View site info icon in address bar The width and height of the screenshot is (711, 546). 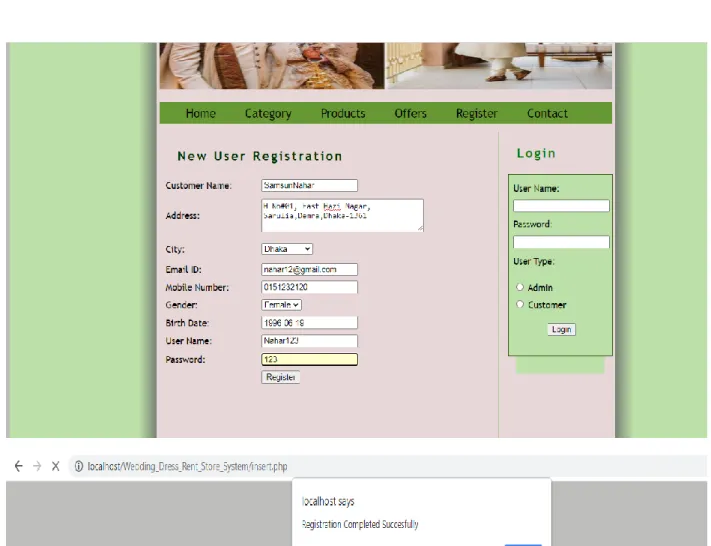pos(79,466)
